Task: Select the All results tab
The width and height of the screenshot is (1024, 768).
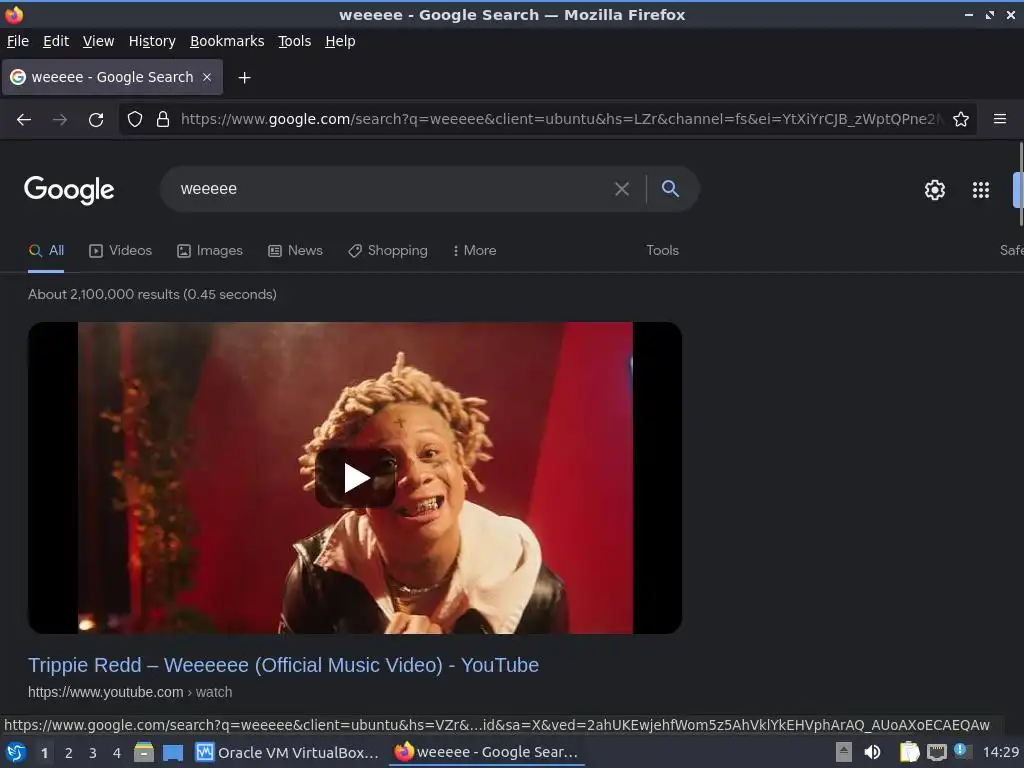Action: [46, 251]
